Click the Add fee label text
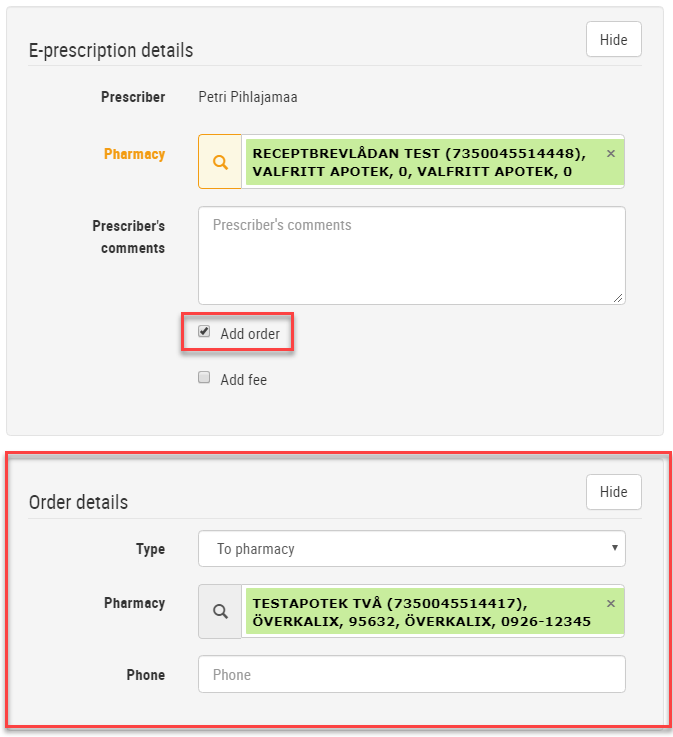Image resolution: width=673 pixels, height=737 pixels. (243, 380)
